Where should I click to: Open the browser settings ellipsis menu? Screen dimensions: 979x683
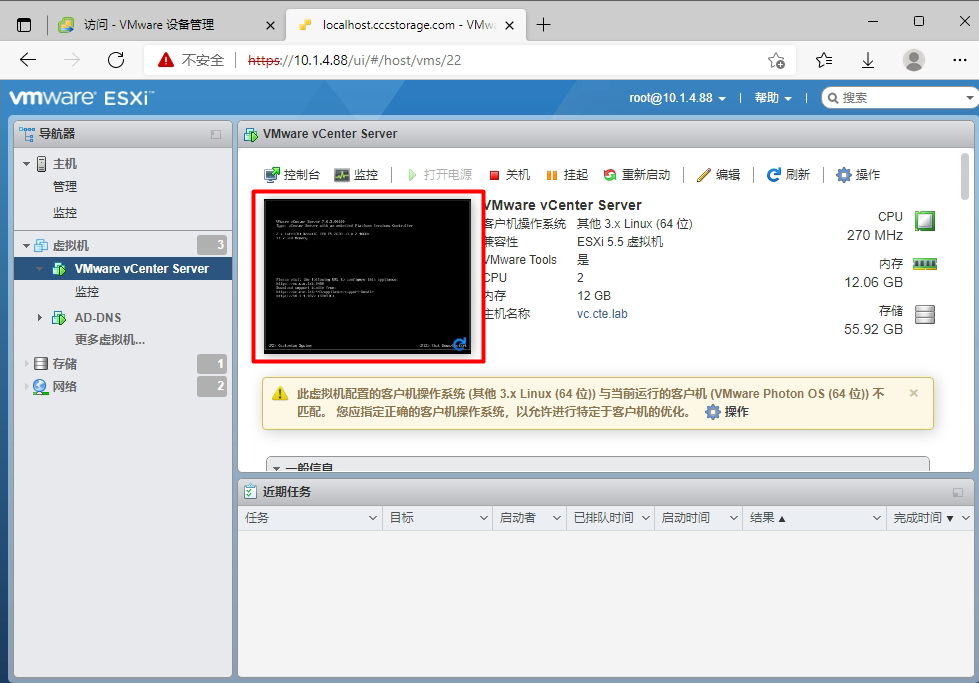click(960, 60)
